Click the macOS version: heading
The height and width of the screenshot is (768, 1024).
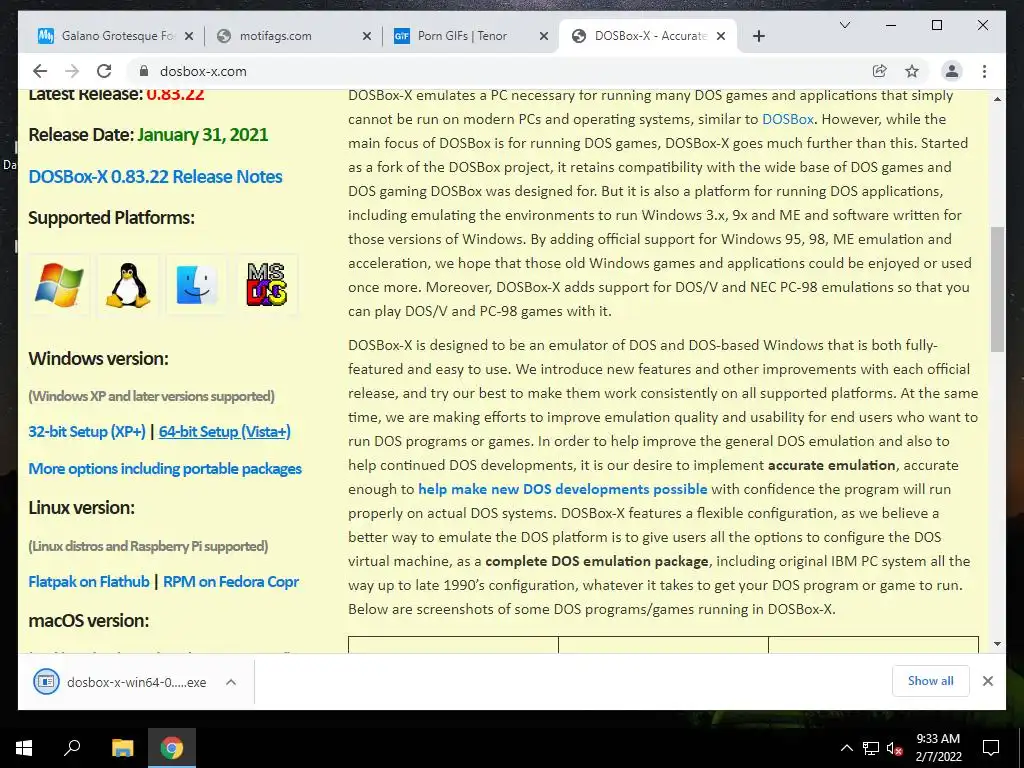click(89, 620)
